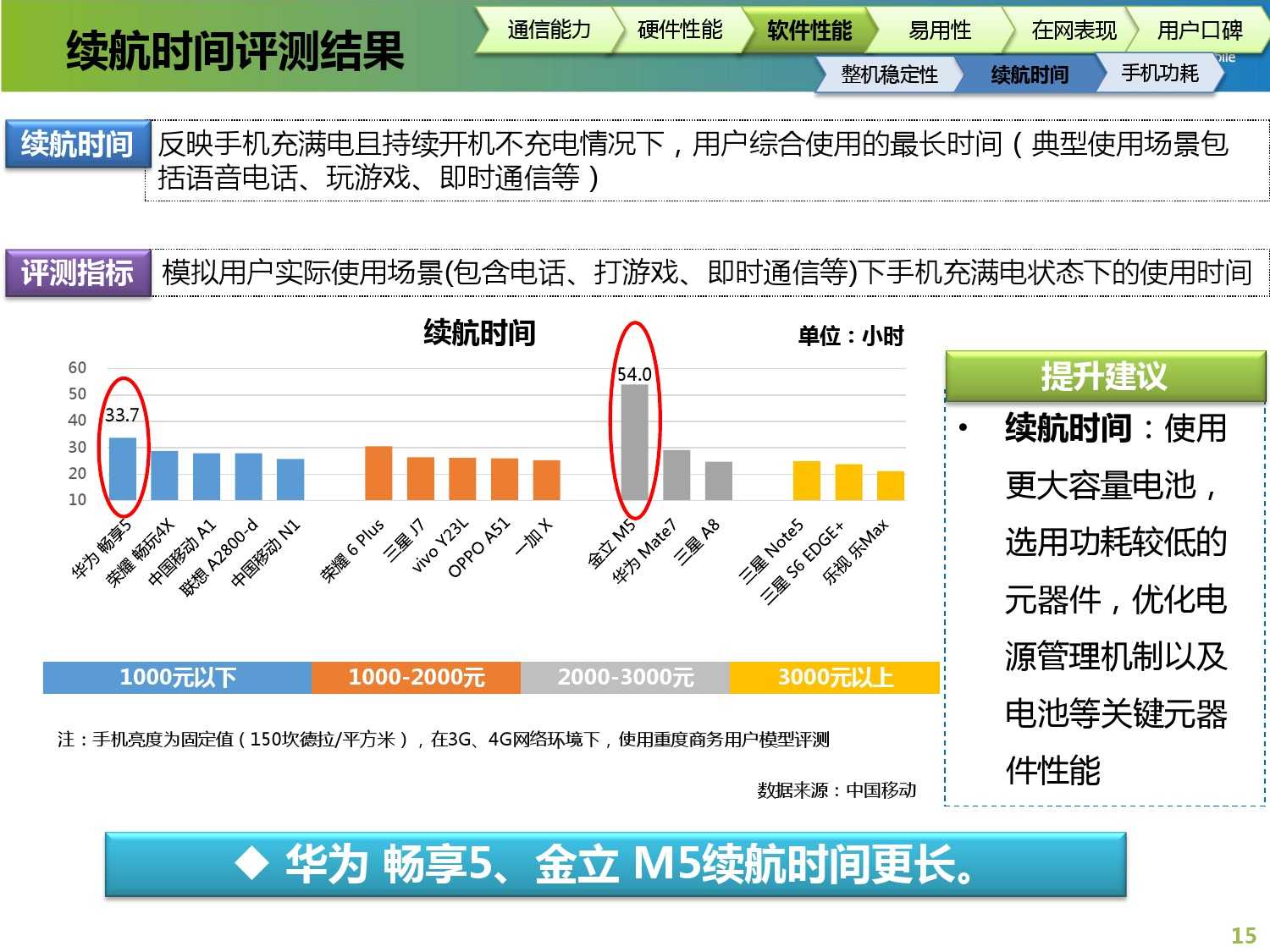Click the page number 15
The image size is (1270, 952).
click(1243, 935)
